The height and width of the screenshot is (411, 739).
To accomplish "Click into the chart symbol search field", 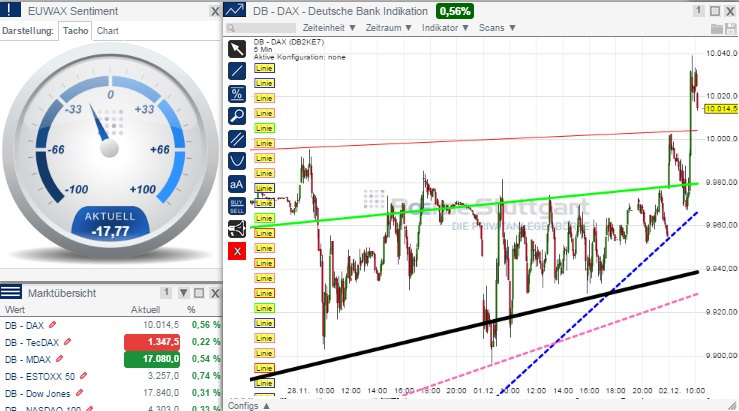I will (261, 28).
